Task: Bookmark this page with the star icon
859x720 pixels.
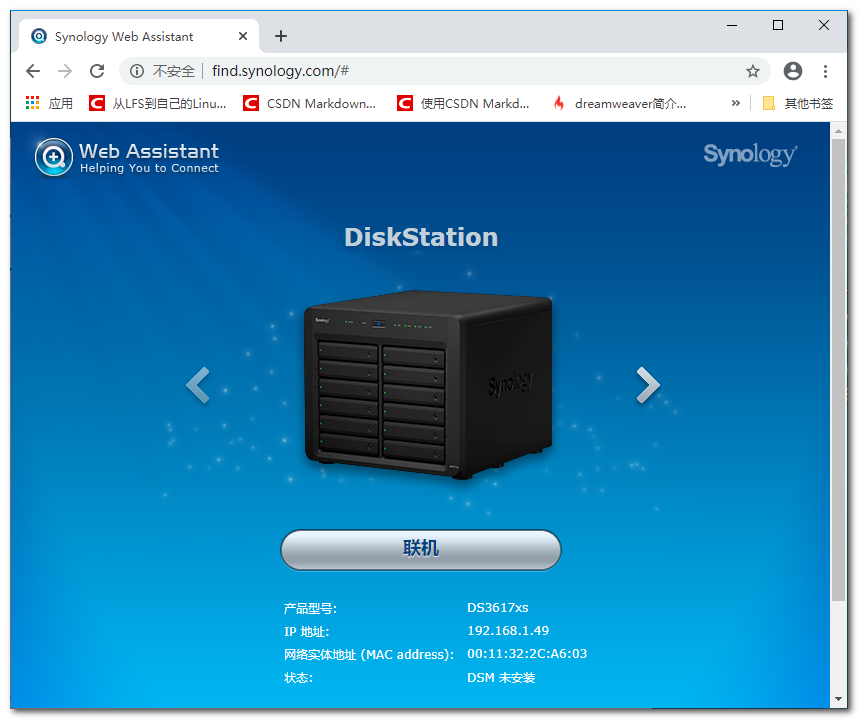Action: [753, 71]
